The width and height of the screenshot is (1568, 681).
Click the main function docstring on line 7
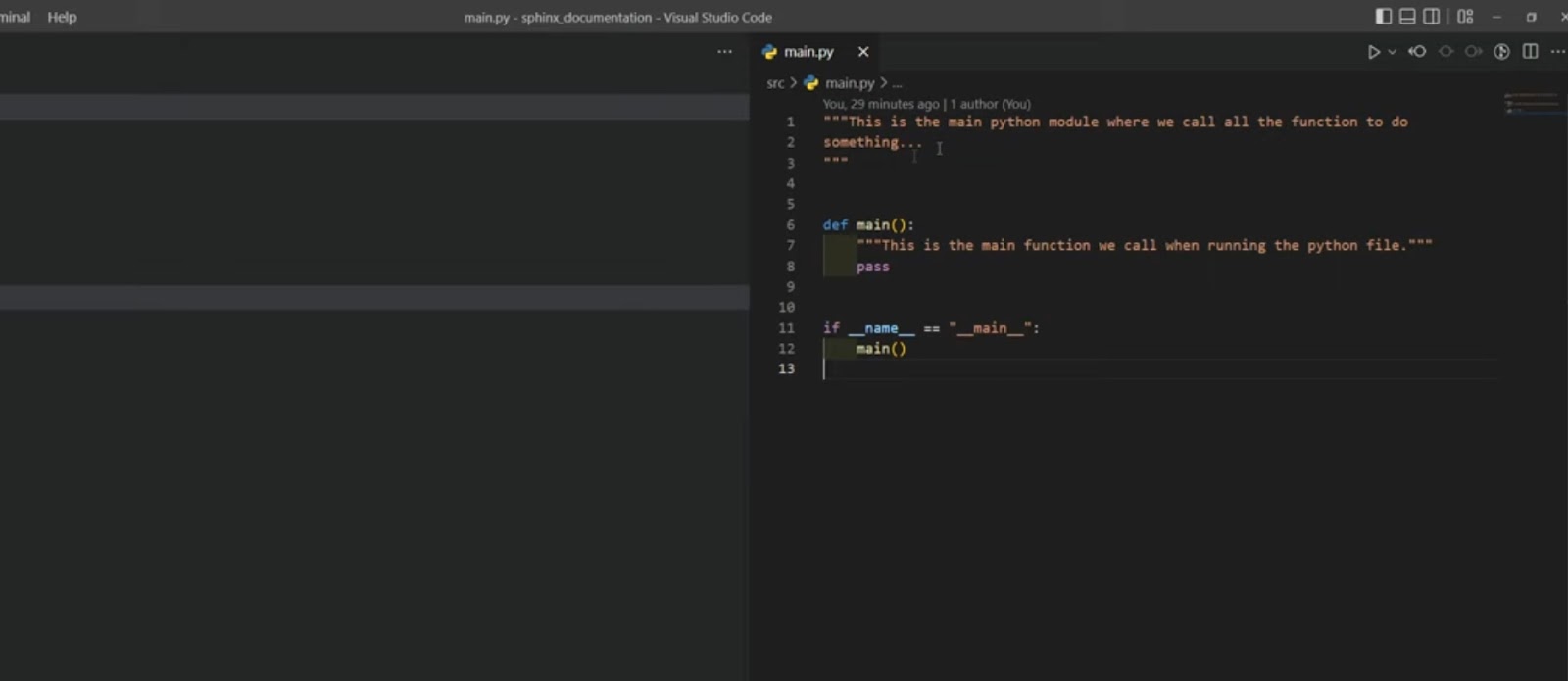1144,245
